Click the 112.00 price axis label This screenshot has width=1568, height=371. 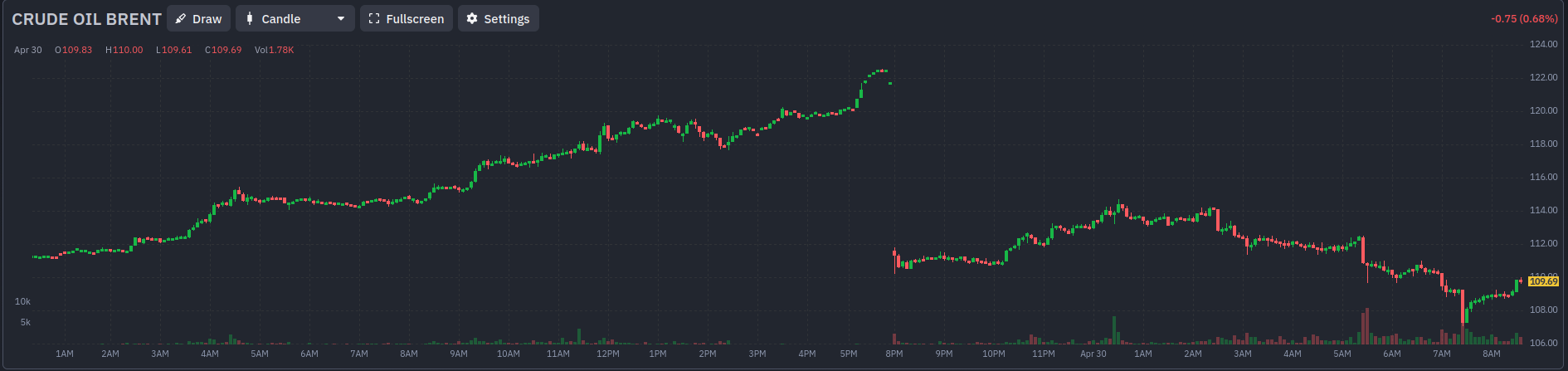coord(1544,243)
